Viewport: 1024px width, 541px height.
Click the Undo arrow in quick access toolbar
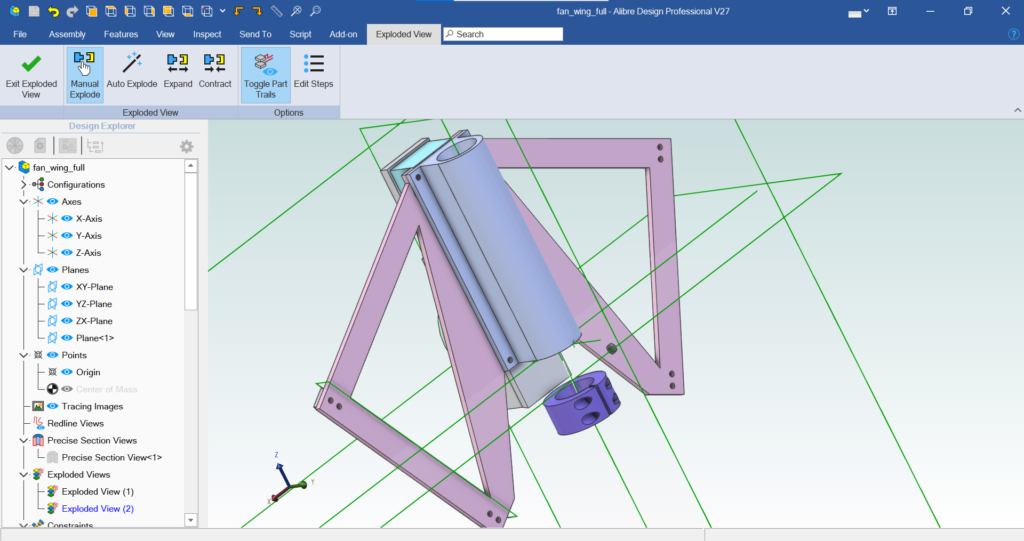click(53, 11)
